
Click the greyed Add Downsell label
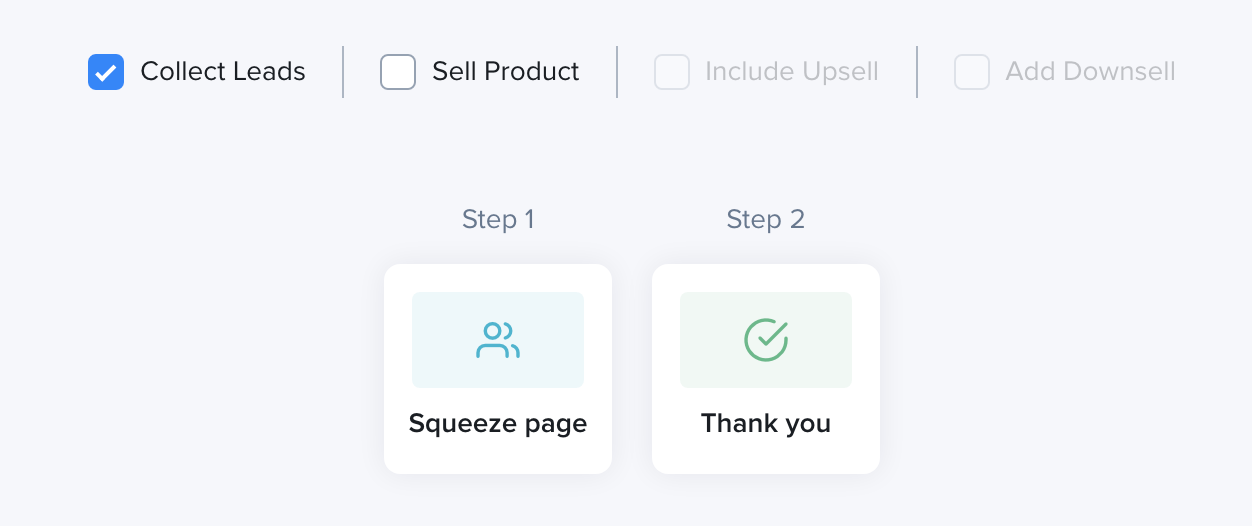pyautogui.click(x=1091, y=72)
